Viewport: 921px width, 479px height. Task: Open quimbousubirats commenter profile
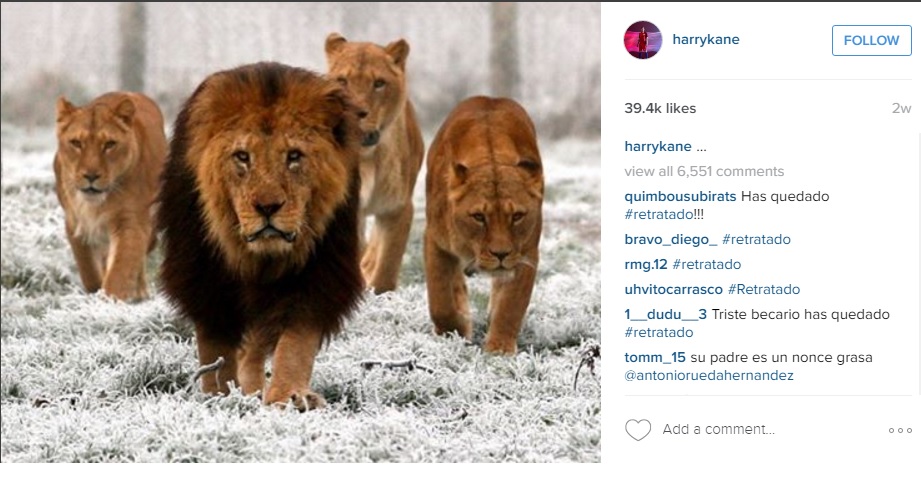pos(680,196)
